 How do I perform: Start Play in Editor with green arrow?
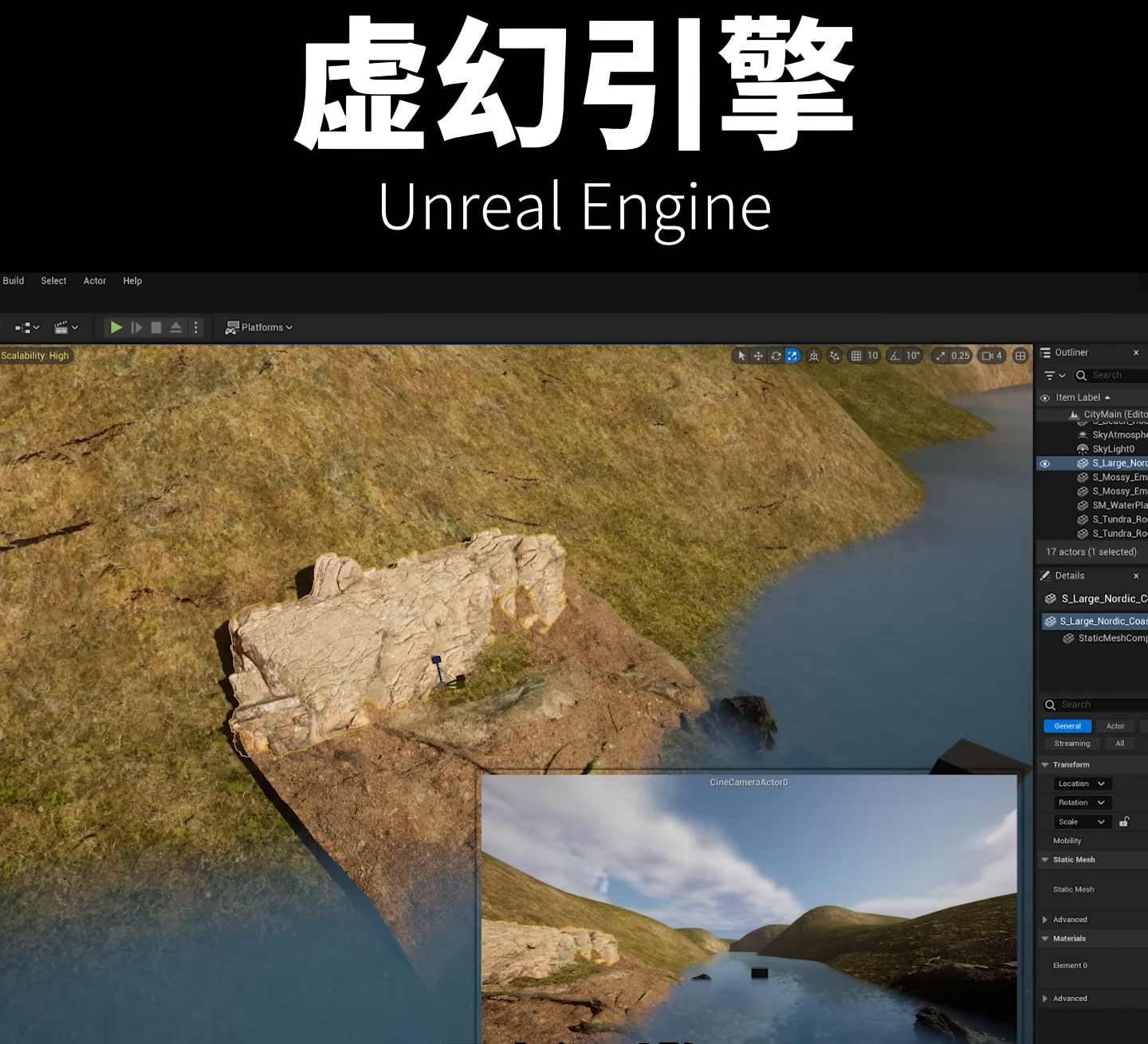point(116,328)
